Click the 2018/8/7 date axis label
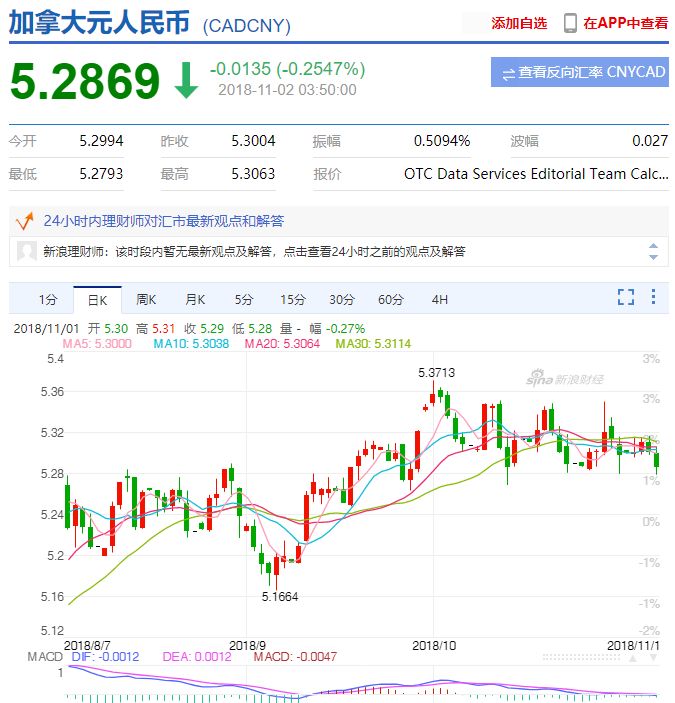This screenshot has width=675, height=703. point(87,646)
